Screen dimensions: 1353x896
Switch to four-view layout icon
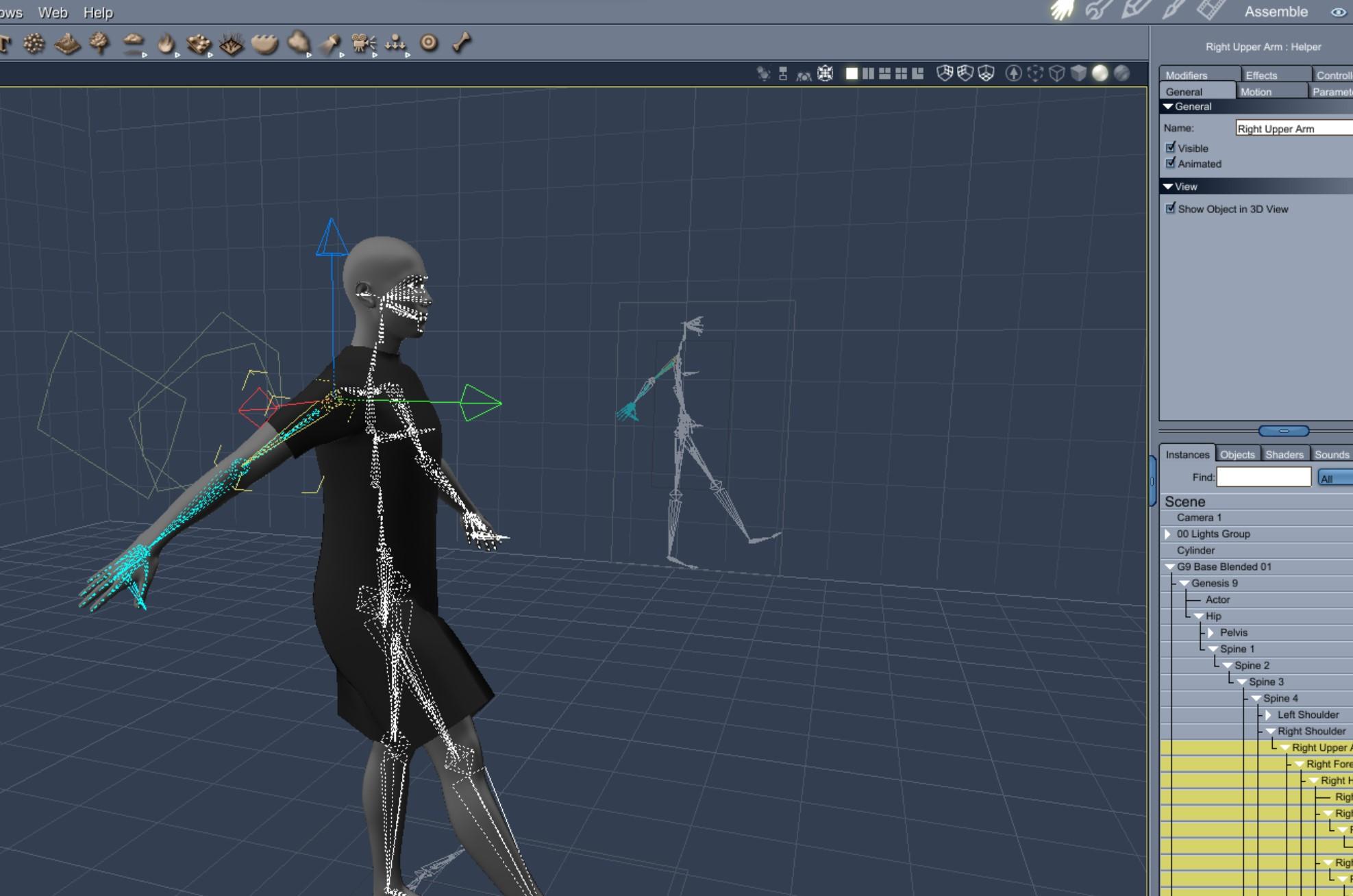(901, 73)
